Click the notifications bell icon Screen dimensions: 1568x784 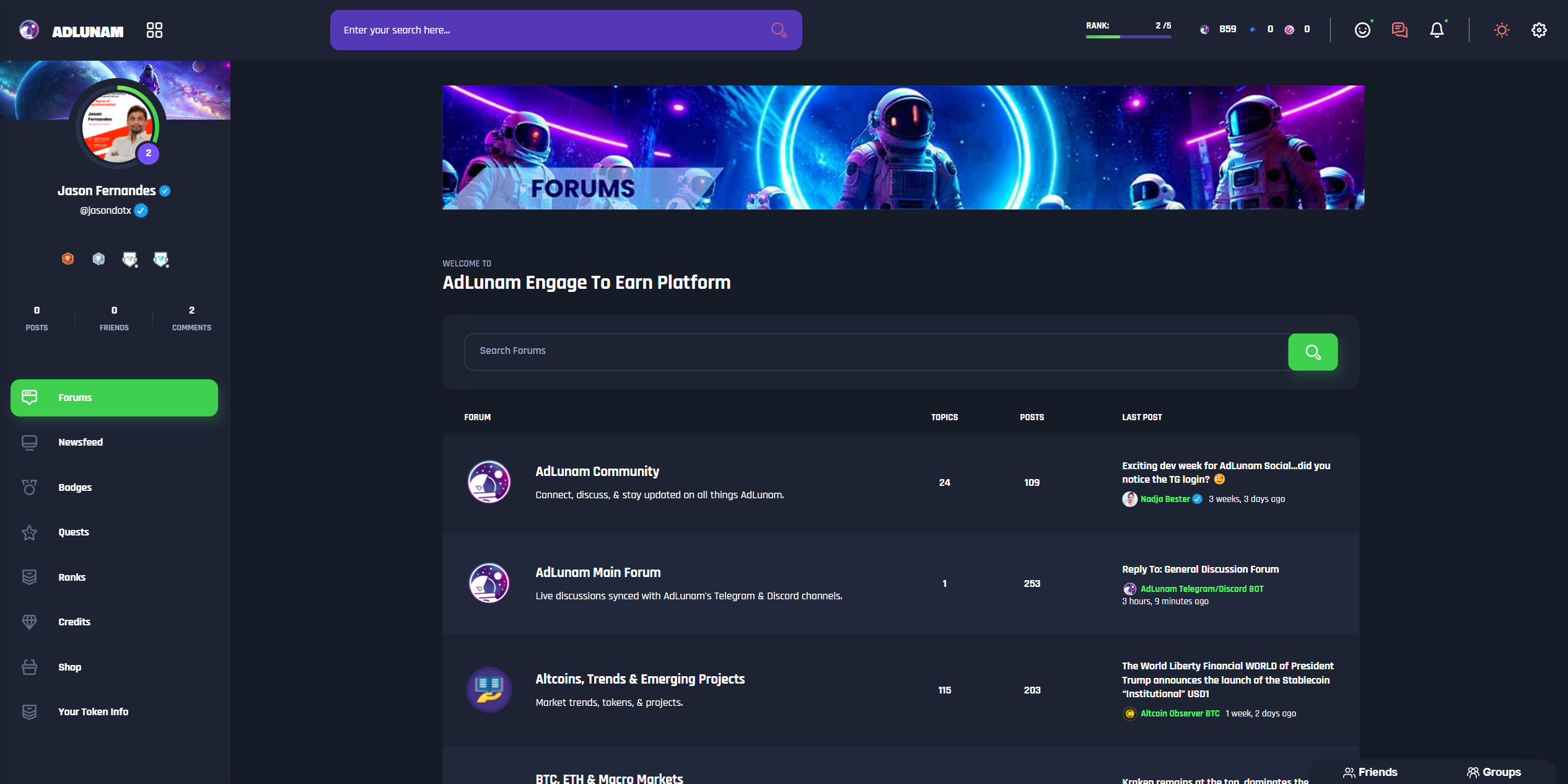(x=1437, y=30)
